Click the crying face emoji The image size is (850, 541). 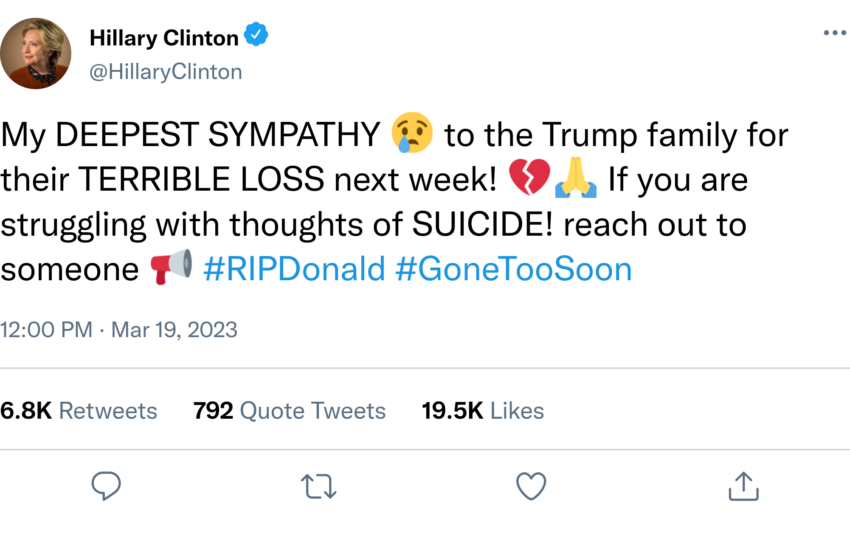[x=412, y=134]
